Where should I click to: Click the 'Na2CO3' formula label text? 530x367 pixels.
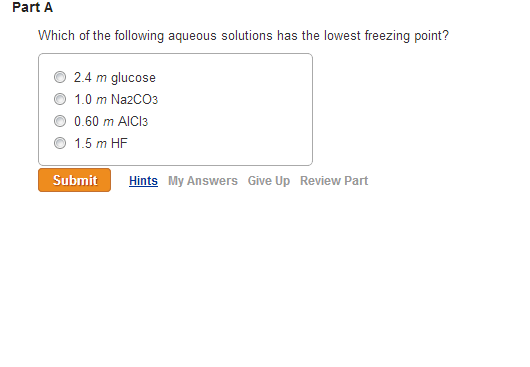134,99
